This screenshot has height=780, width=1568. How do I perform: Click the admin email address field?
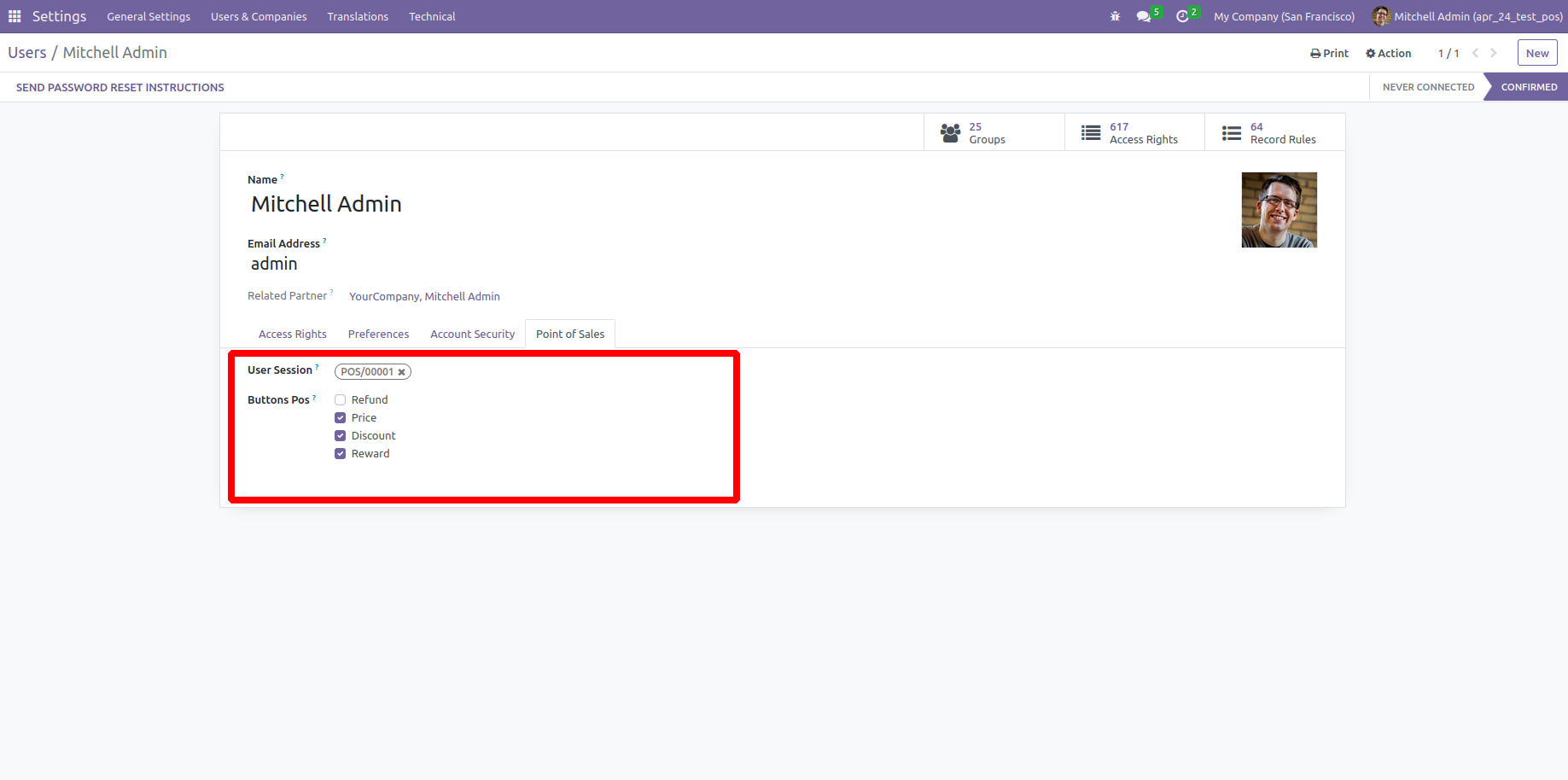coord(274,265)
